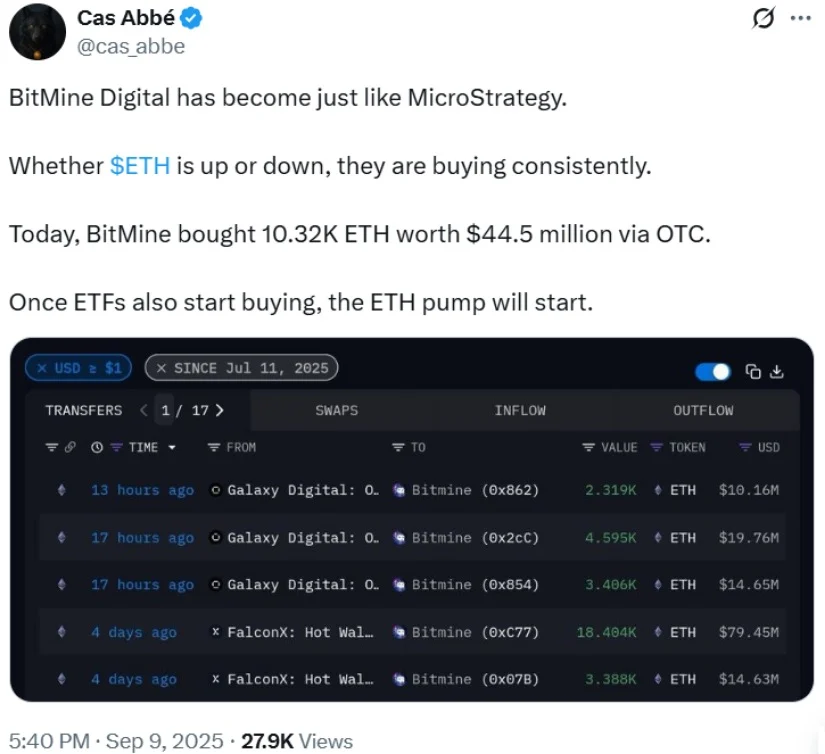Viewport: 825px width, 754px height.
Task: Open the tweet's more options menu
Action: pos(800,19)
